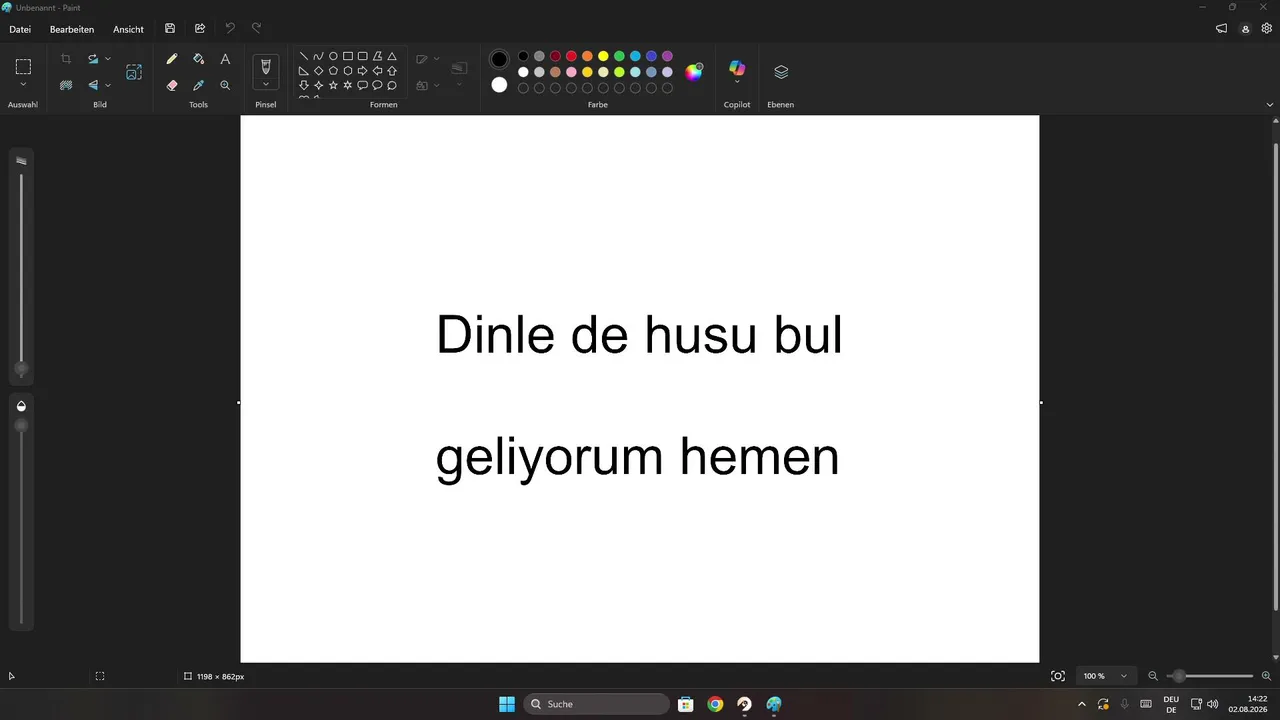
Task: Open the Bearbeiten menu
Action: coord(72,29)
